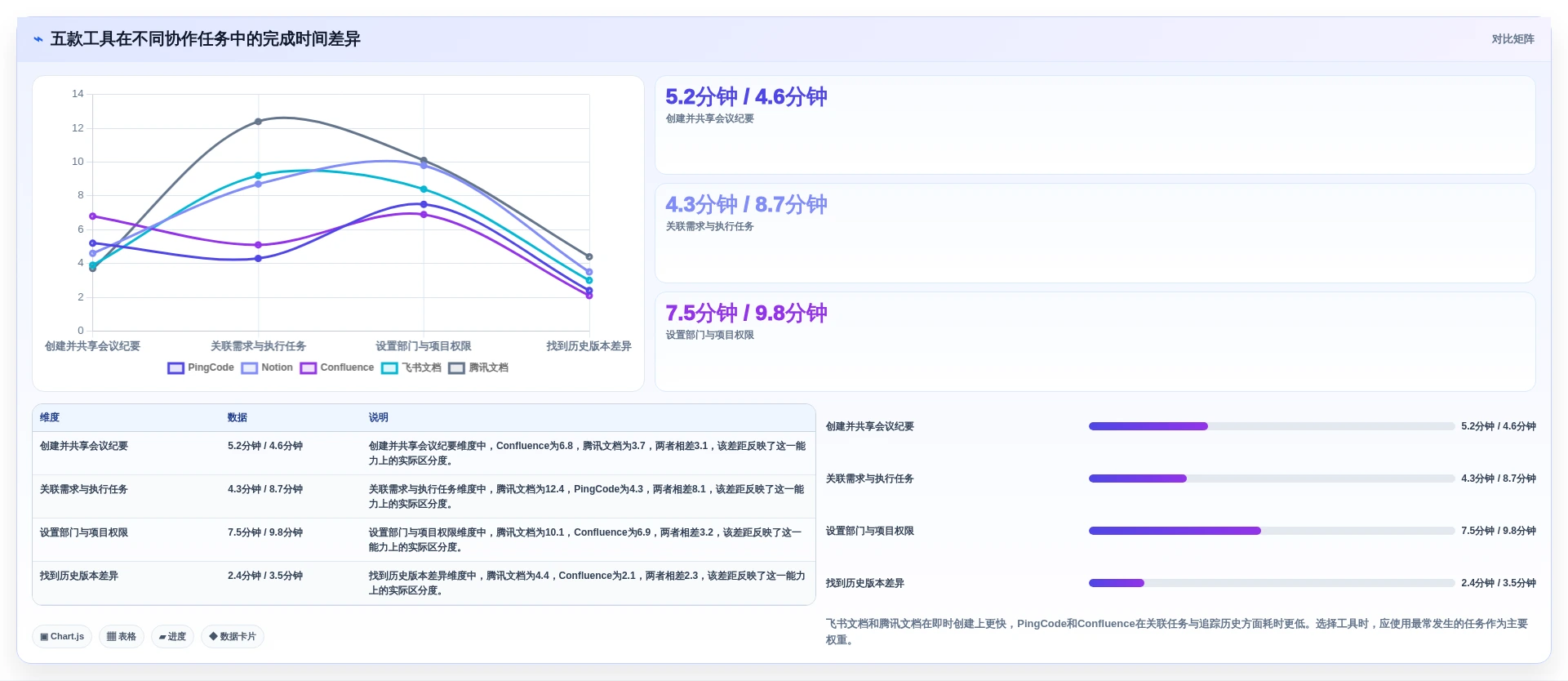Click chart x-axis label 关联需求与执行任务
Viewport: 1568px width, 681px height.
coord(258,346)
